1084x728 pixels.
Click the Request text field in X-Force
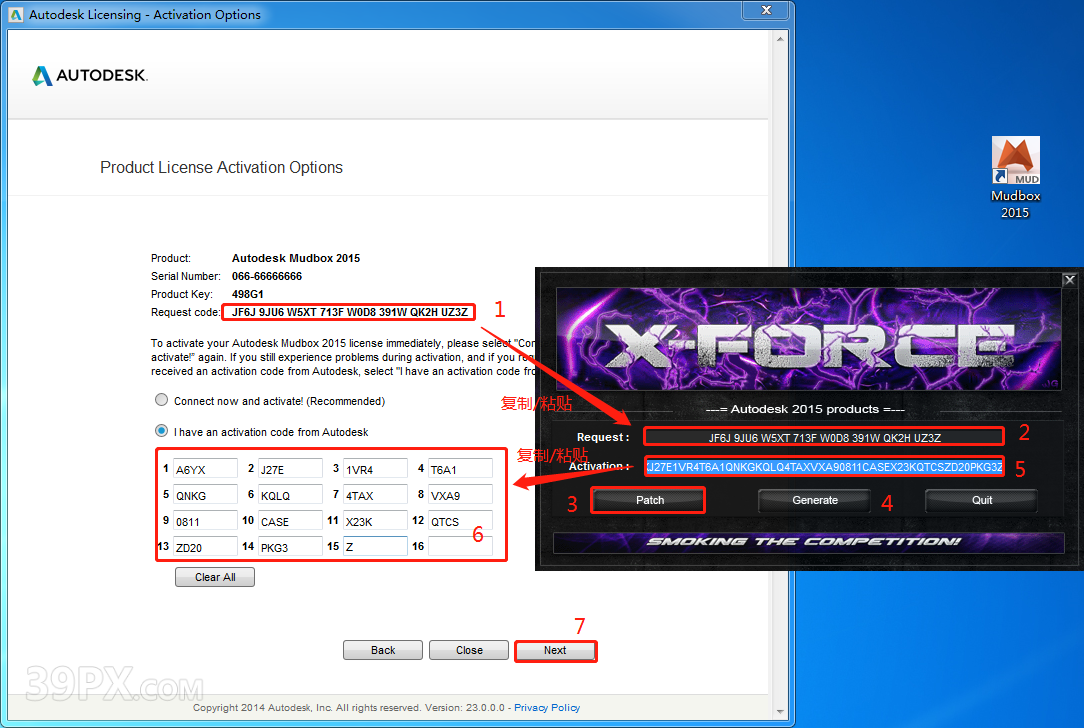(x=822, y=437)
